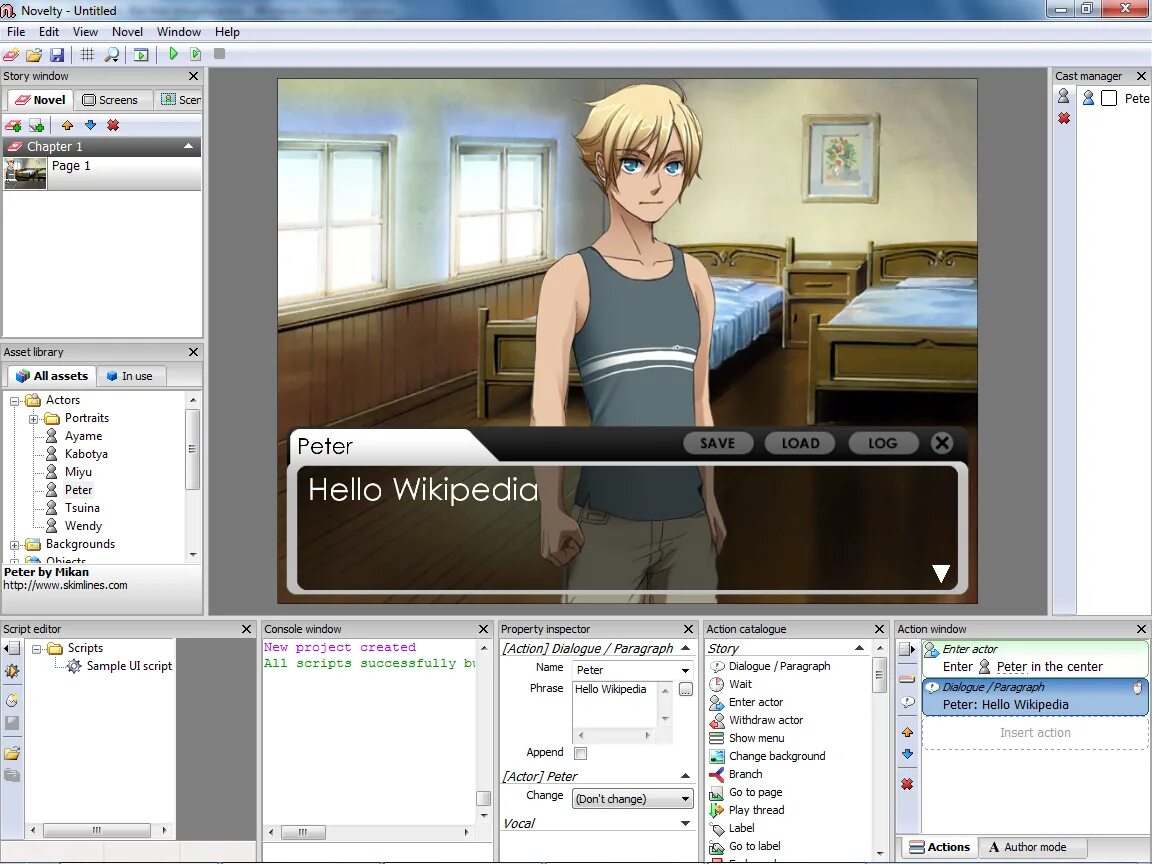
Task: Collapse the [Actor] Peter section
Action: click(685, 776)
